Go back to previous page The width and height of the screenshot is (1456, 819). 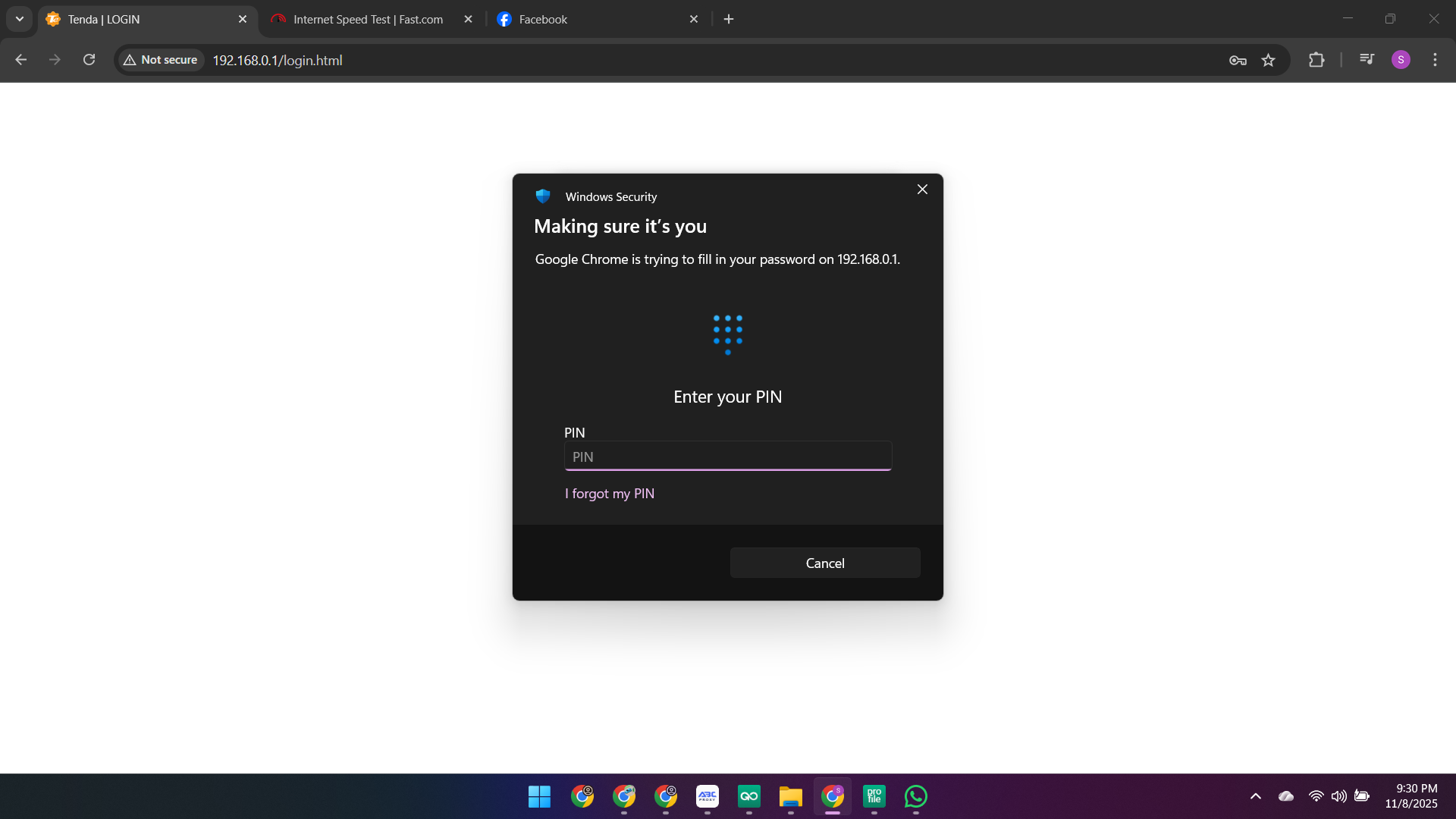pyautogui.click(x=21, y=60)
